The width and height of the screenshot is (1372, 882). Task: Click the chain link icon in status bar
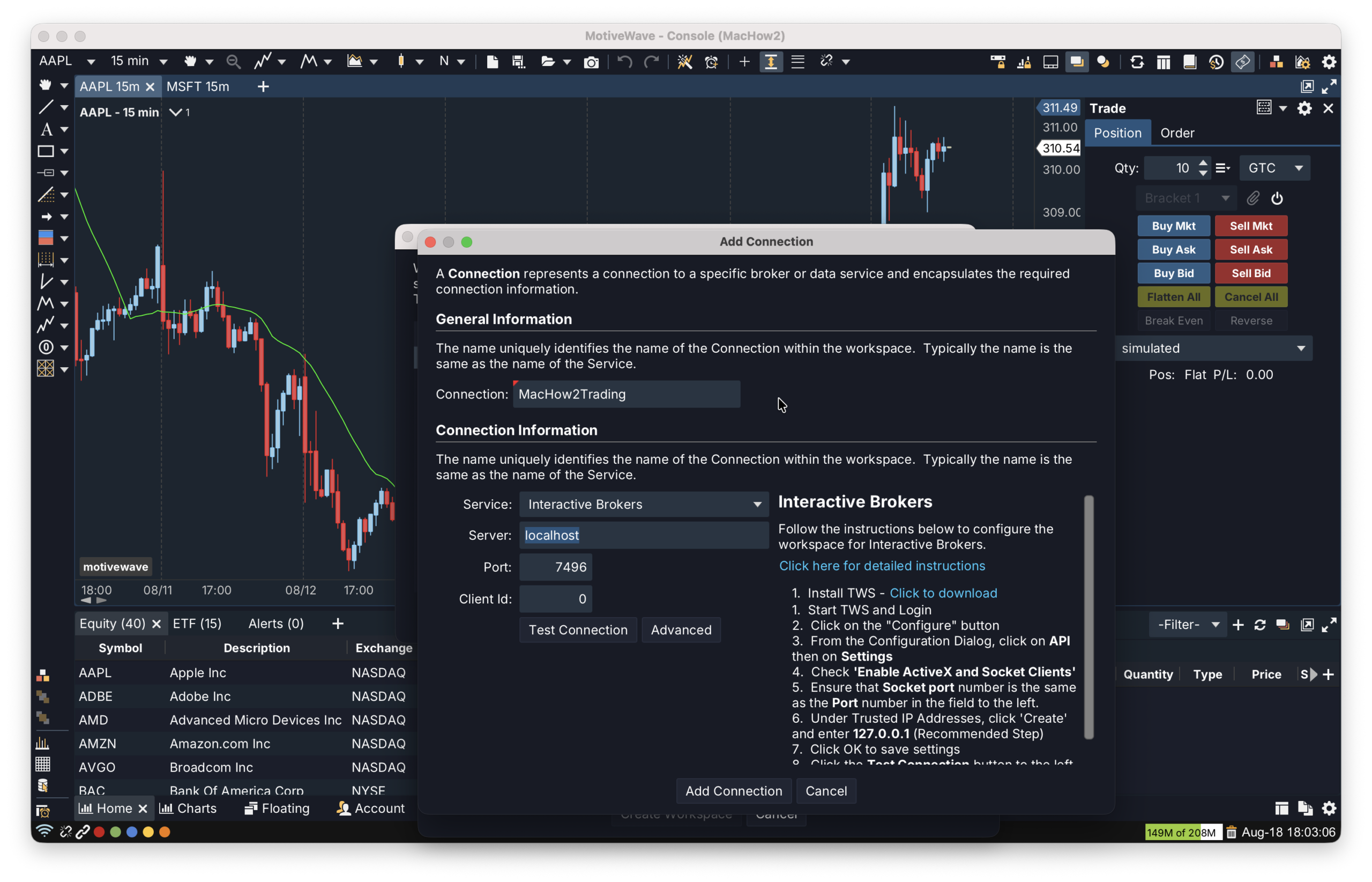pyautogui.click(x=83, y=832)
